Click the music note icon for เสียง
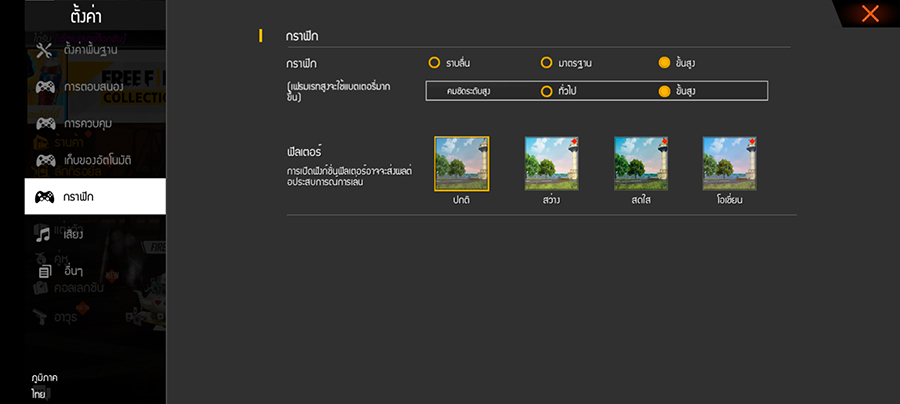Screen dimensions: 900x404 coord(44,234)
